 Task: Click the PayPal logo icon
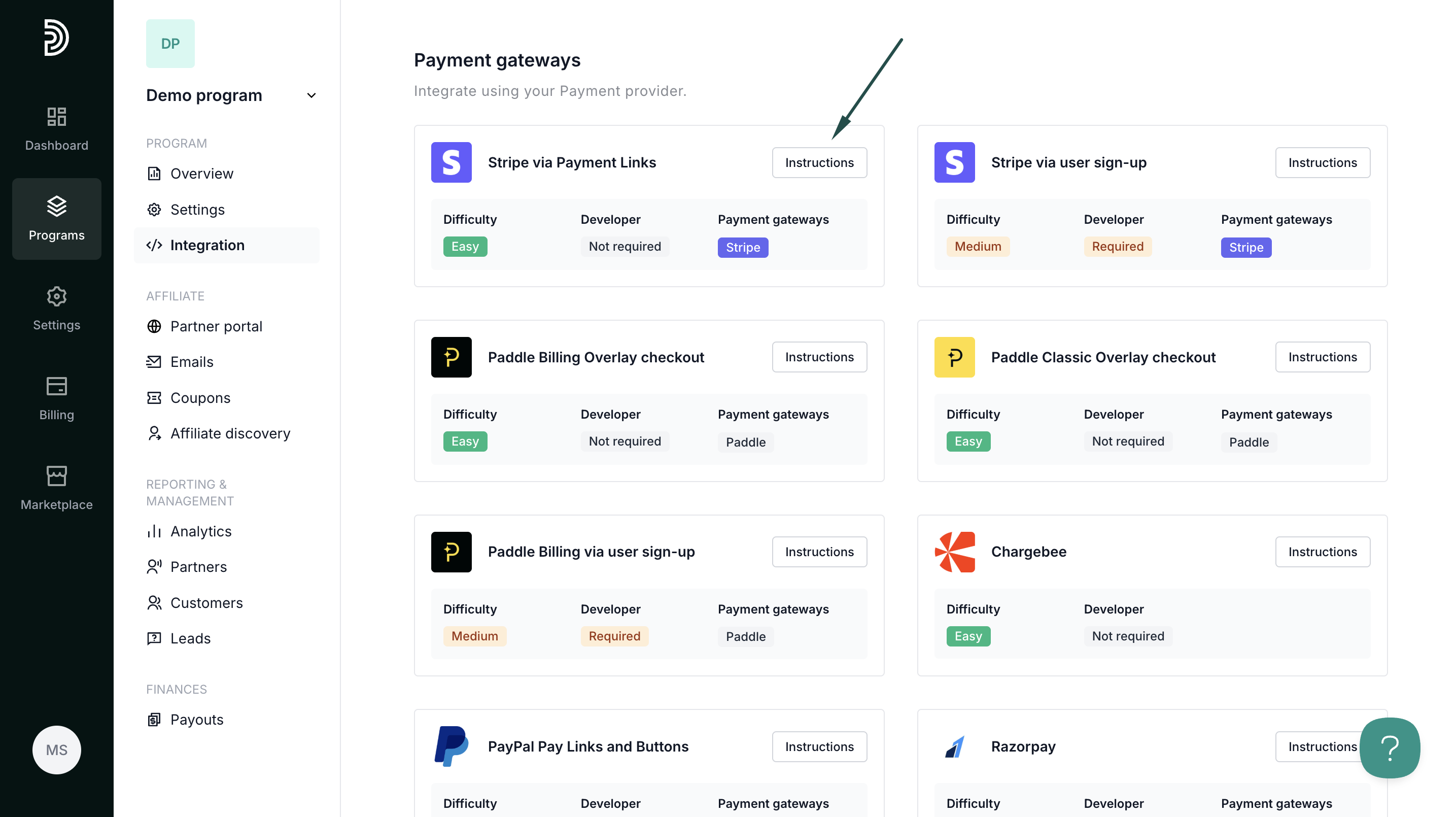(451, 746)
